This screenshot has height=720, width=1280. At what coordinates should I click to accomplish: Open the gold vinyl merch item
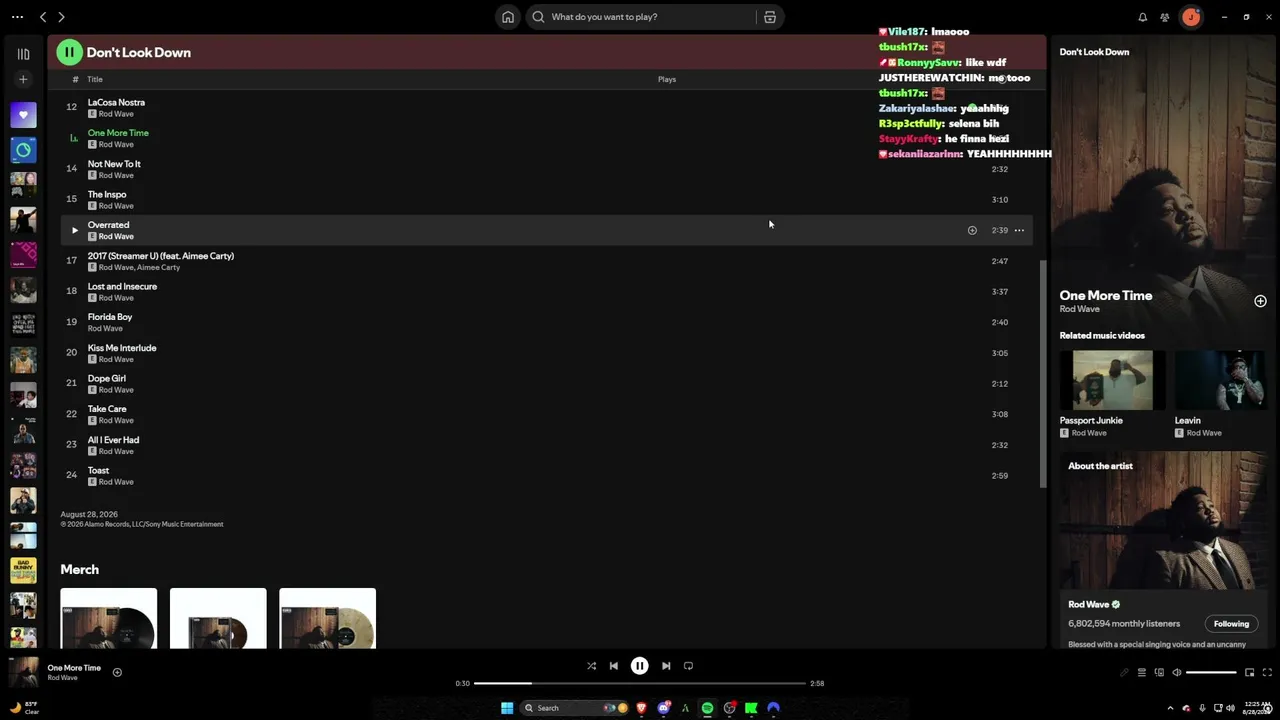[327, 618]
